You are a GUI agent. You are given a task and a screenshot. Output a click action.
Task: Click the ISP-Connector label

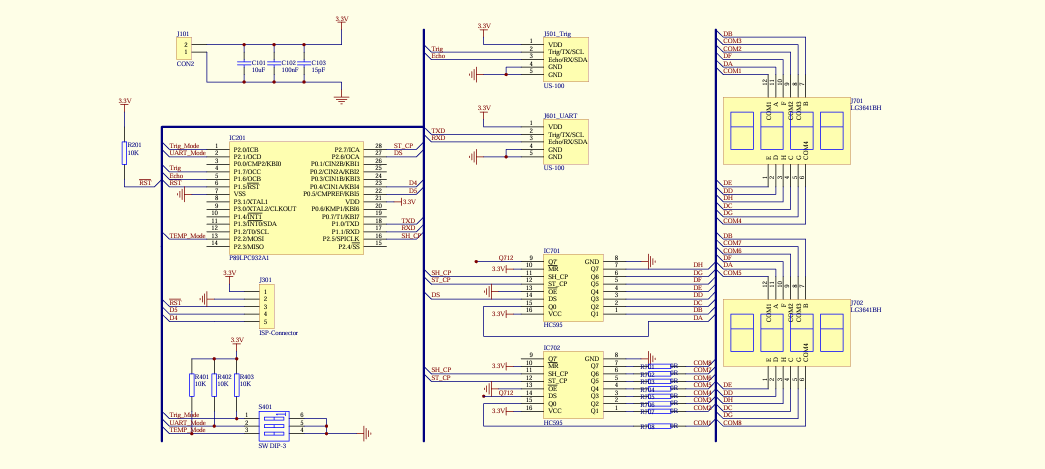(x=278, y=333)
